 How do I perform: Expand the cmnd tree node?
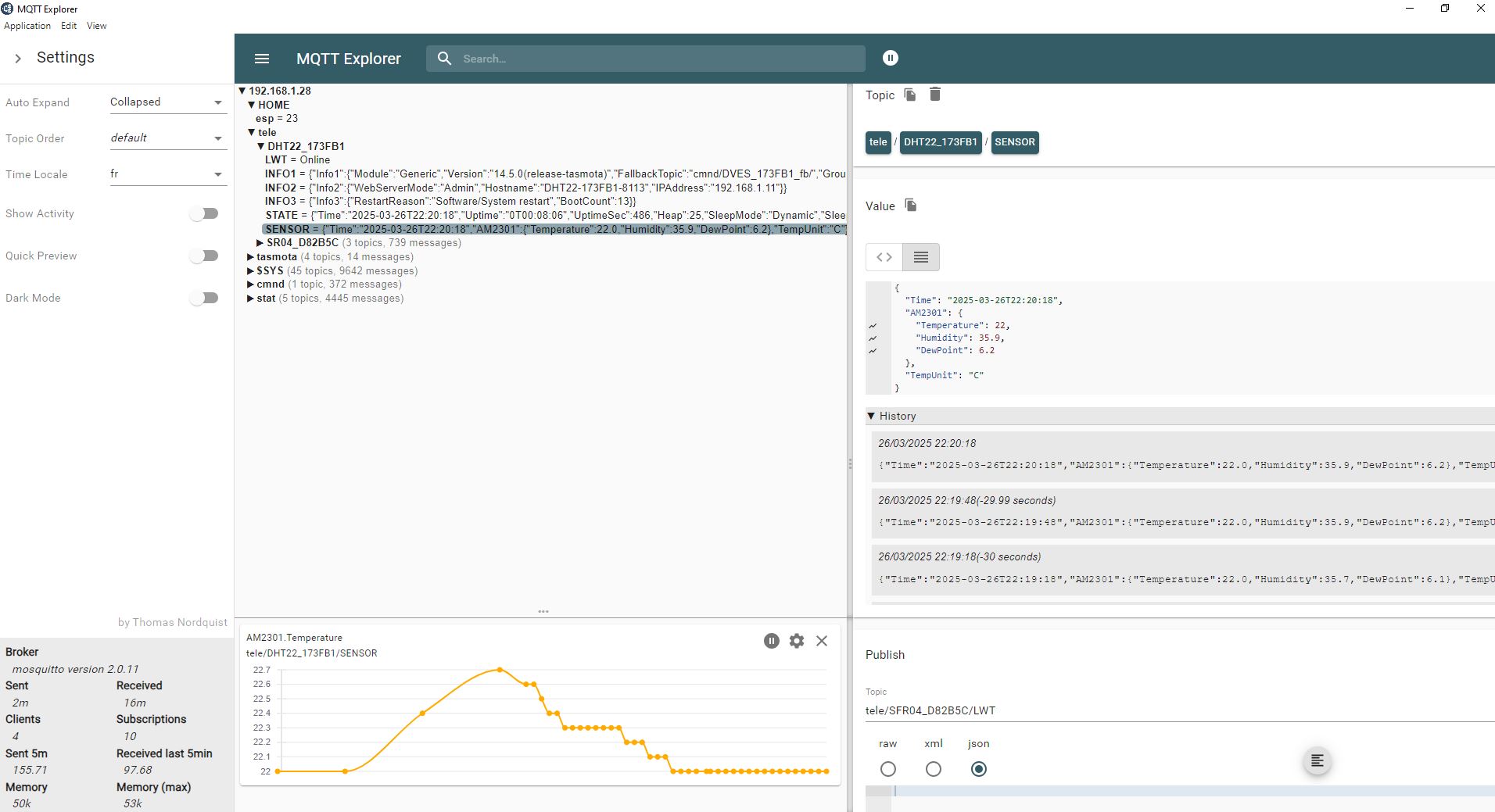pyautogui.click(x=251, y=284)
